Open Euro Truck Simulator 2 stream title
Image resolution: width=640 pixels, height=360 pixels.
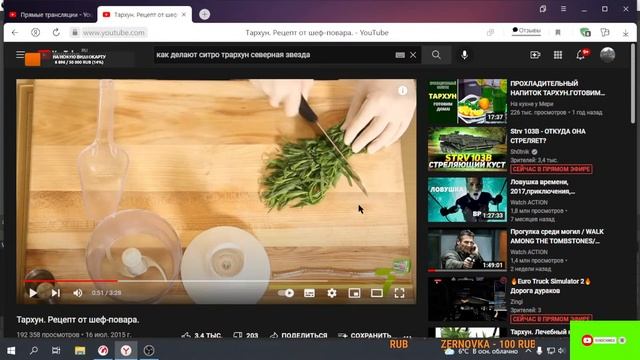pos(551,286)
